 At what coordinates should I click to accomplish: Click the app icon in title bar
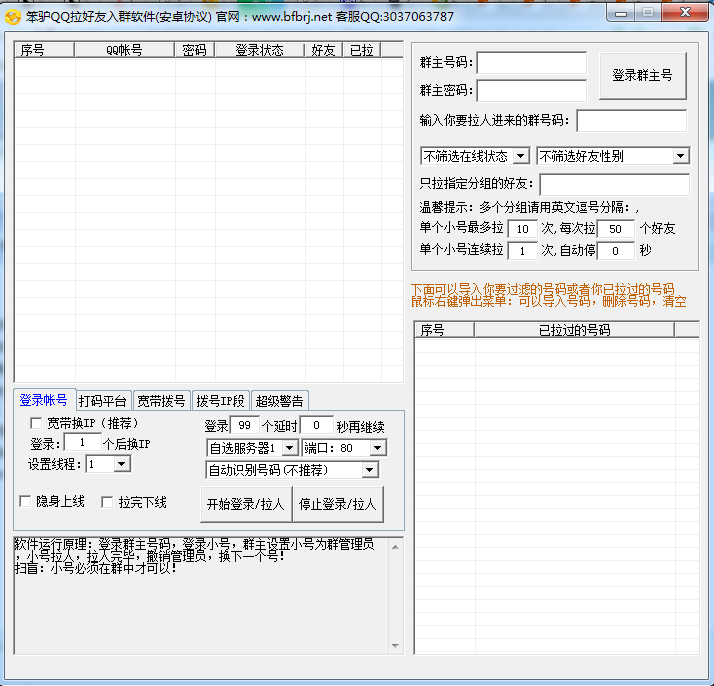click(13, 17)
